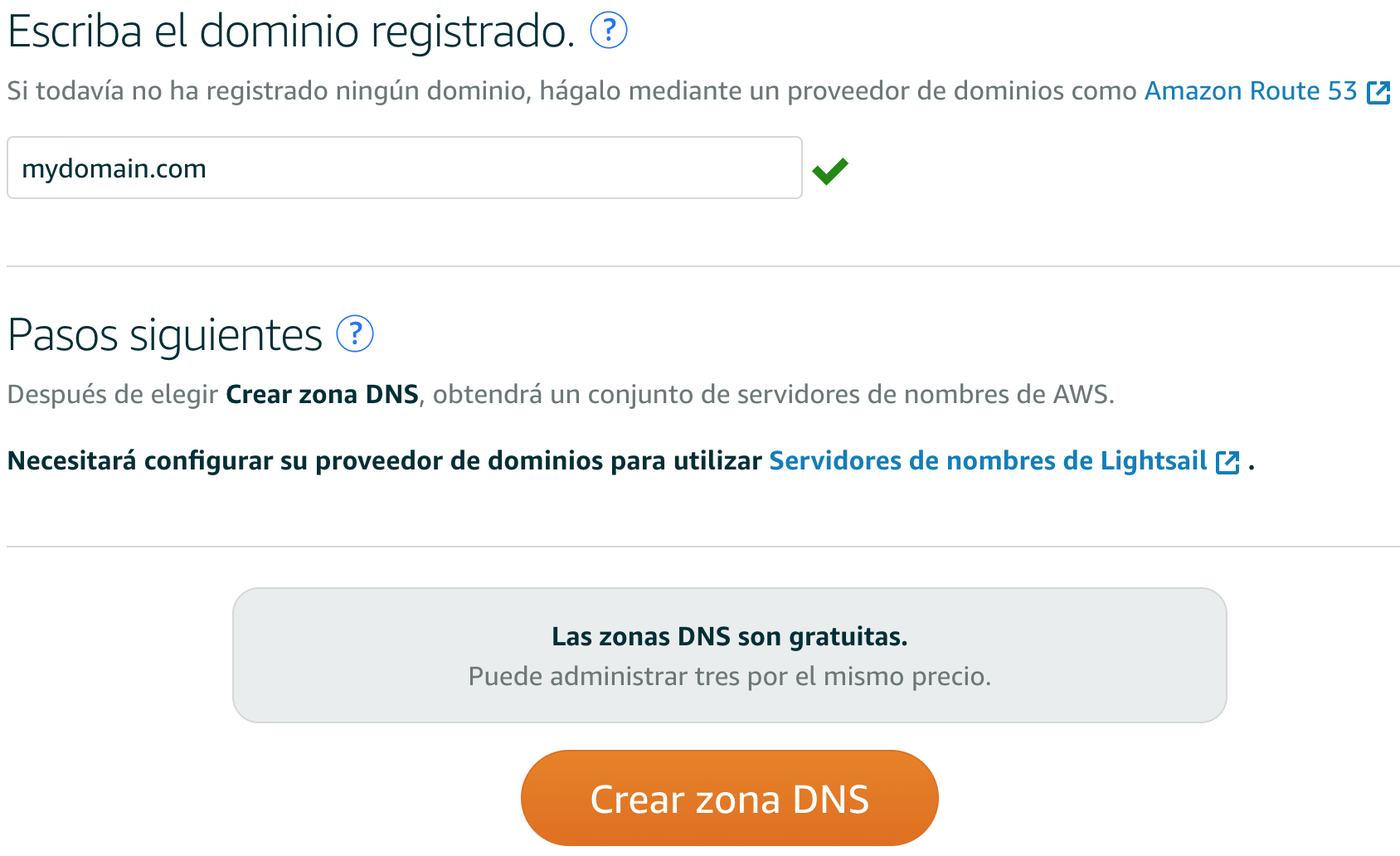Click "Si todavía no ha registrado" paragraph

(x=699, y=90)
